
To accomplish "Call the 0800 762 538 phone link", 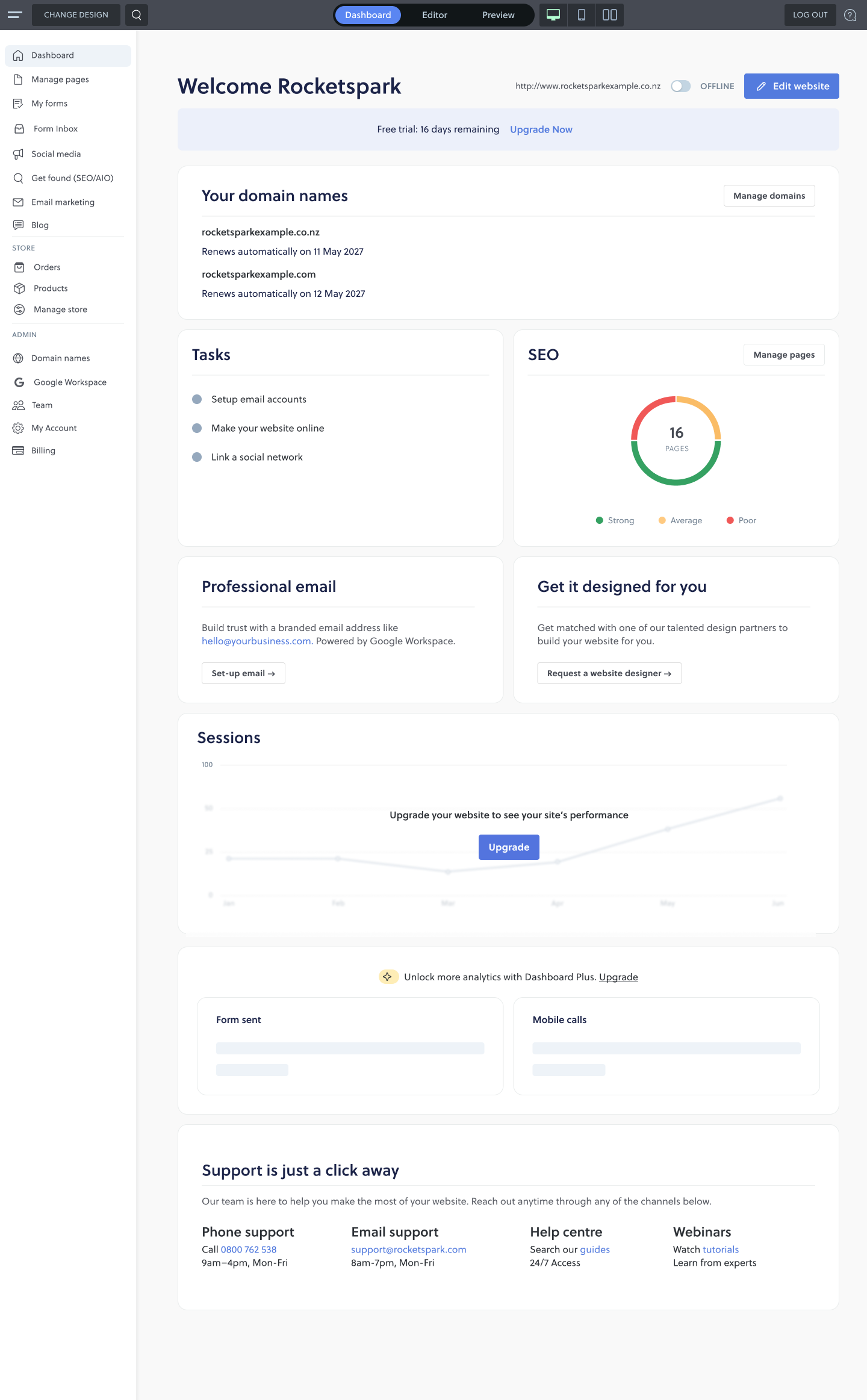I will pyautogui.click(x=249, y=1249).
